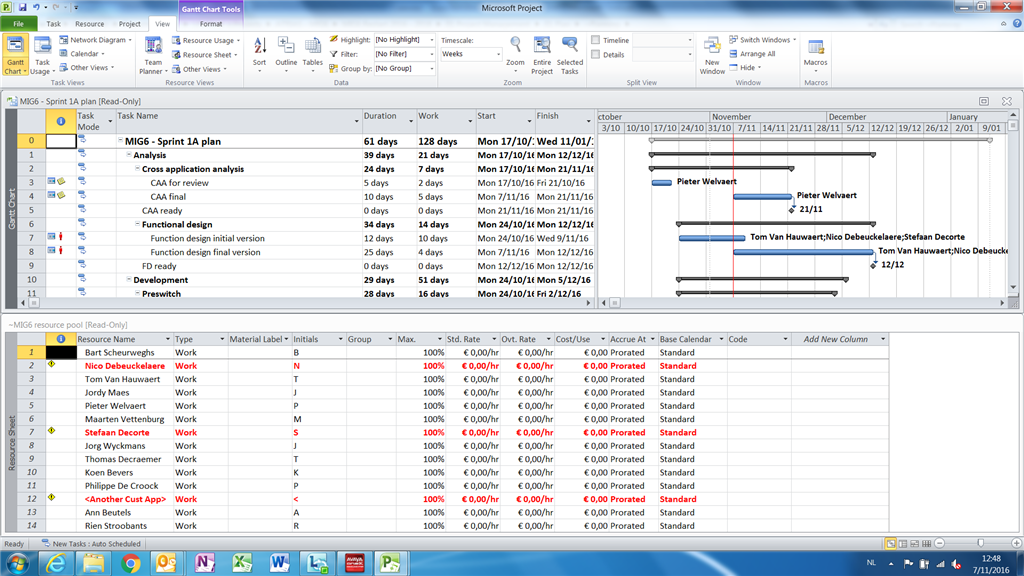Open Microsoft Project help question mark
This screenshot has width=1024, height=576.
coord(1017,24)
